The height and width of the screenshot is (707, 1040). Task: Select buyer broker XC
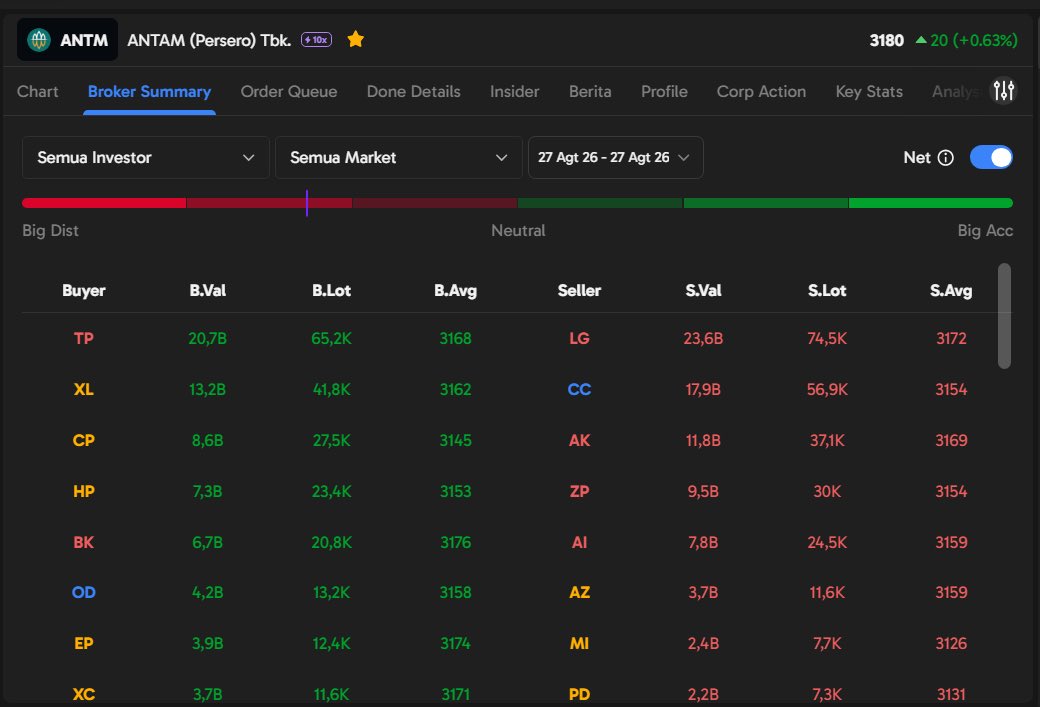click(x=84, y=694)
